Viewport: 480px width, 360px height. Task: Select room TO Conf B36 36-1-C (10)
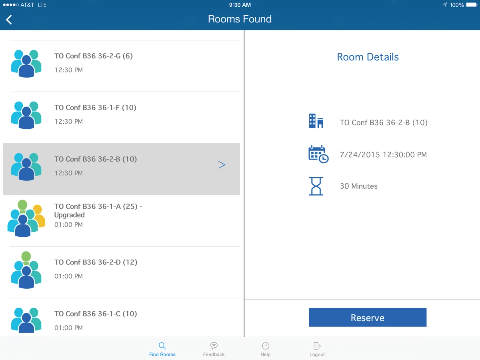point(121,317)
